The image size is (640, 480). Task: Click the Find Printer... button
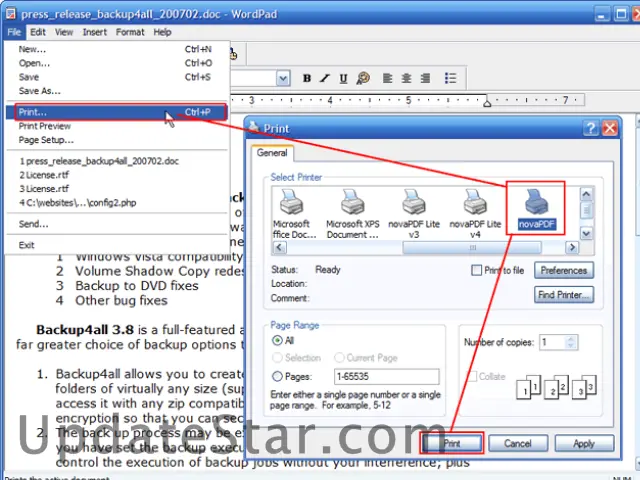(564, 295)
